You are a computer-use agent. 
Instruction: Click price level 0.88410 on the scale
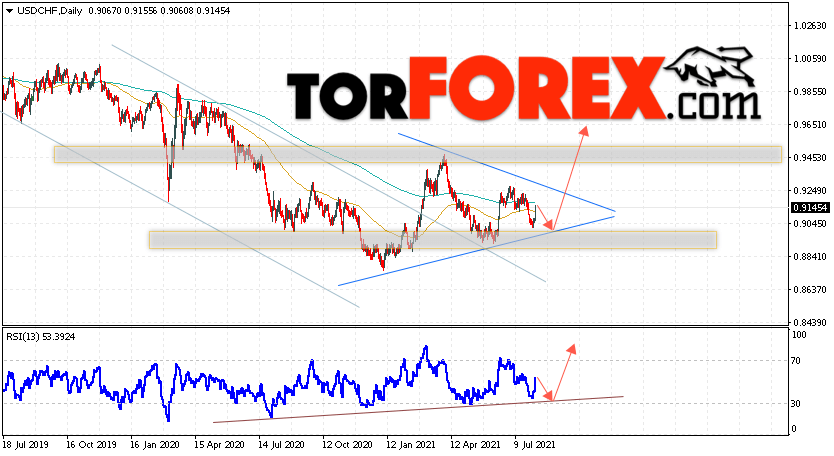810,256
